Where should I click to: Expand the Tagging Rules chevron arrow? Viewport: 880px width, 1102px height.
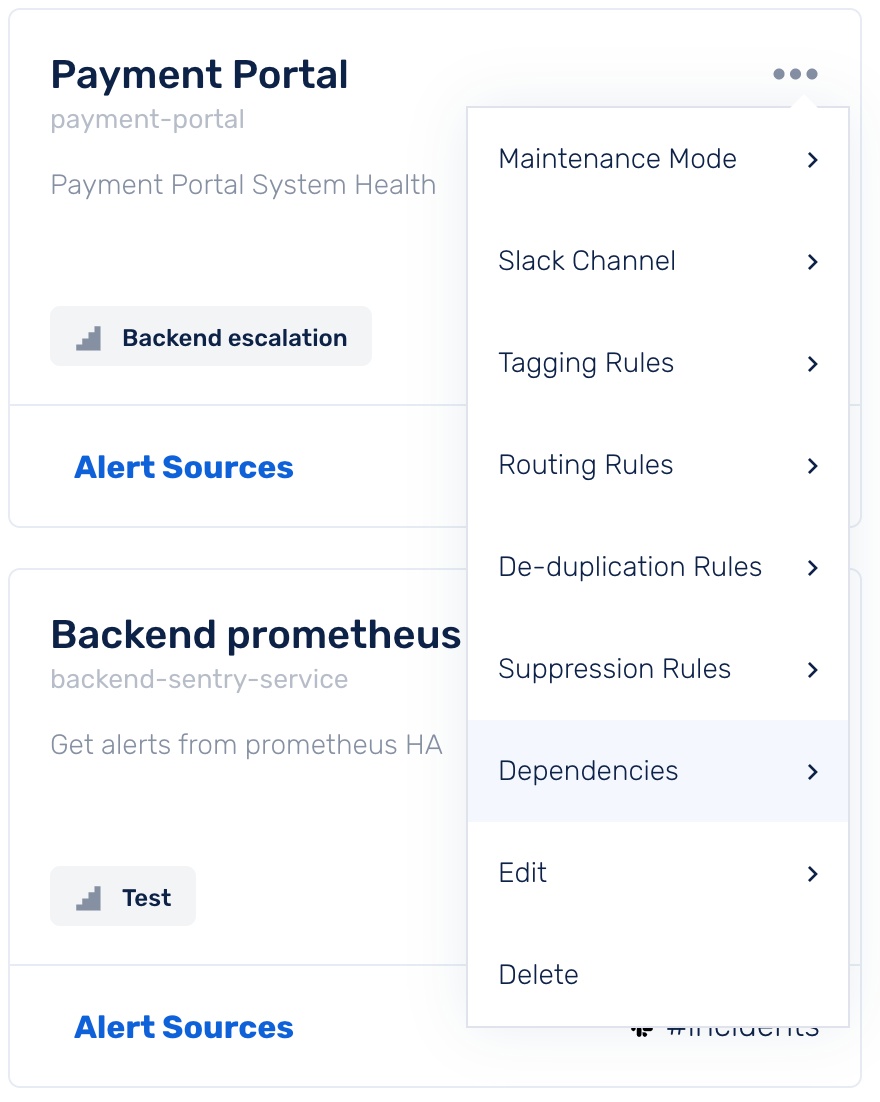coord(813,364)
